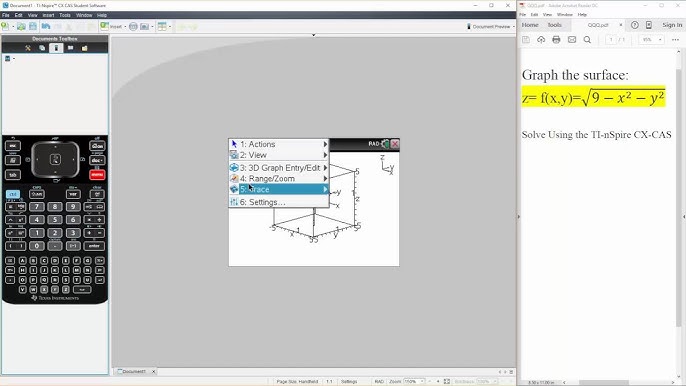686x386 pixels.
Task: Open the View entry in the context menu
Action: click(279, 155)
